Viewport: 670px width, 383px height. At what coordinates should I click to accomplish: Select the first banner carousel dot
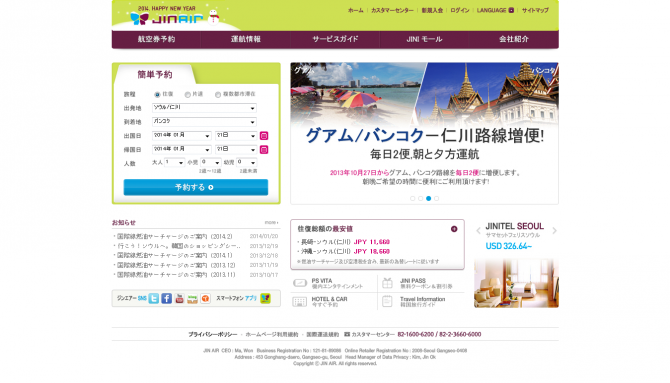[x=412, y=198]
